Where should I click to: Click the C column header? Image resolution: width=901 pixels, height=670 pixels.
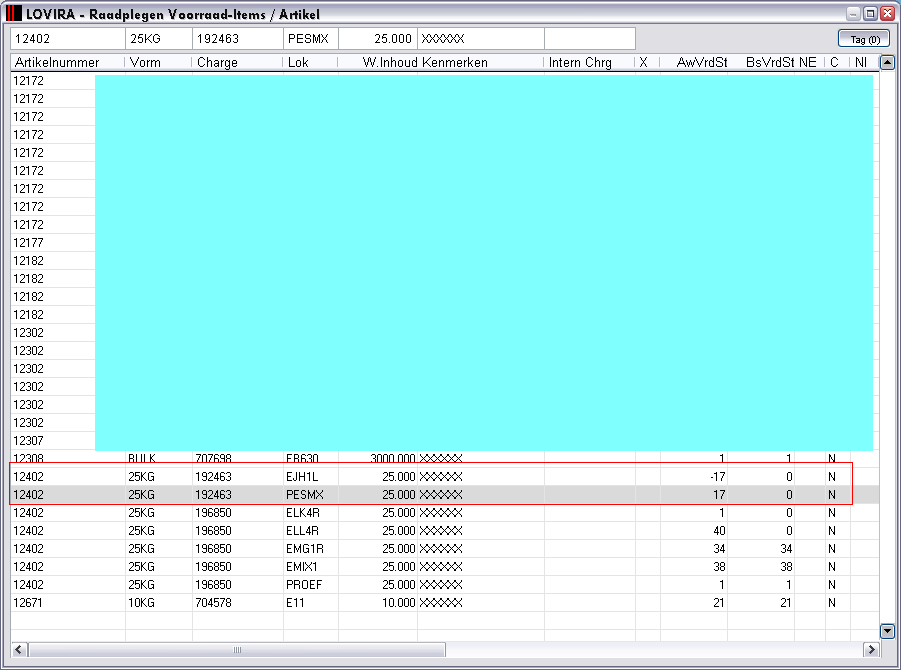[837, 62]
